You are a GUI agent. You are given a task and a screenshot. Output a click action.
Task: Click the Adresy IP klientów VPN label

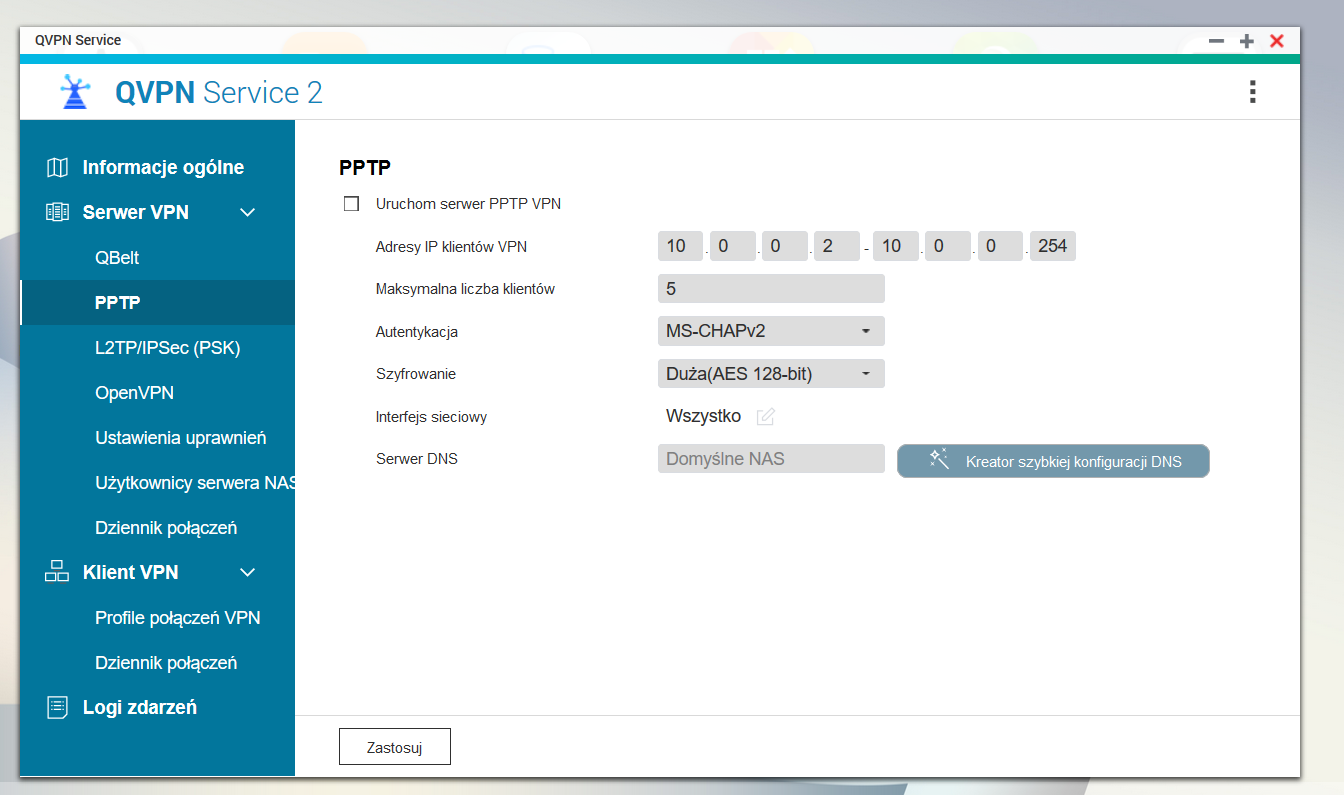(451, 247)
